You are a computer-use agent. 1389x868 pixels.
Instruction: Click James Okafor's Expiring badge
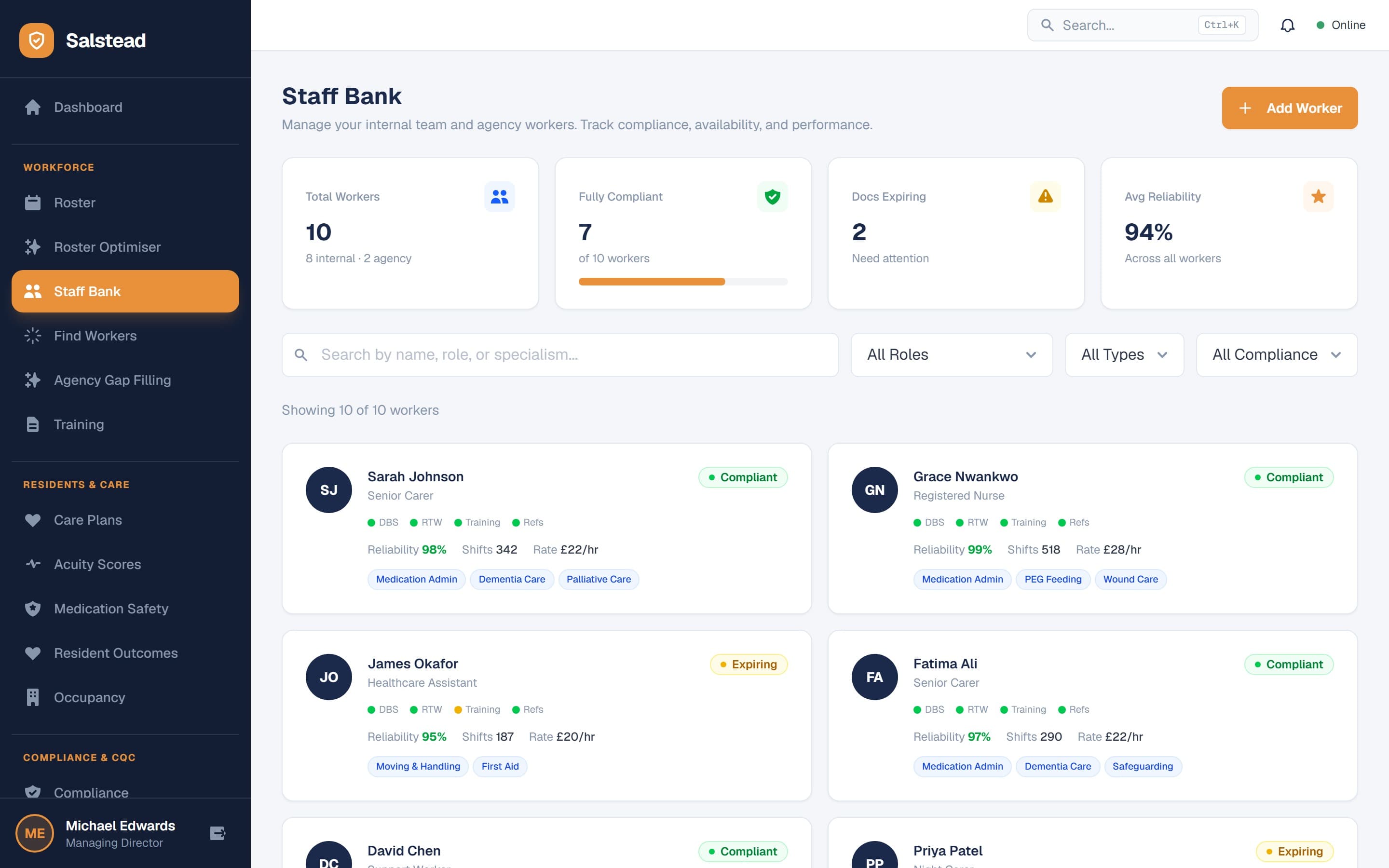click(x=749, y=664)
